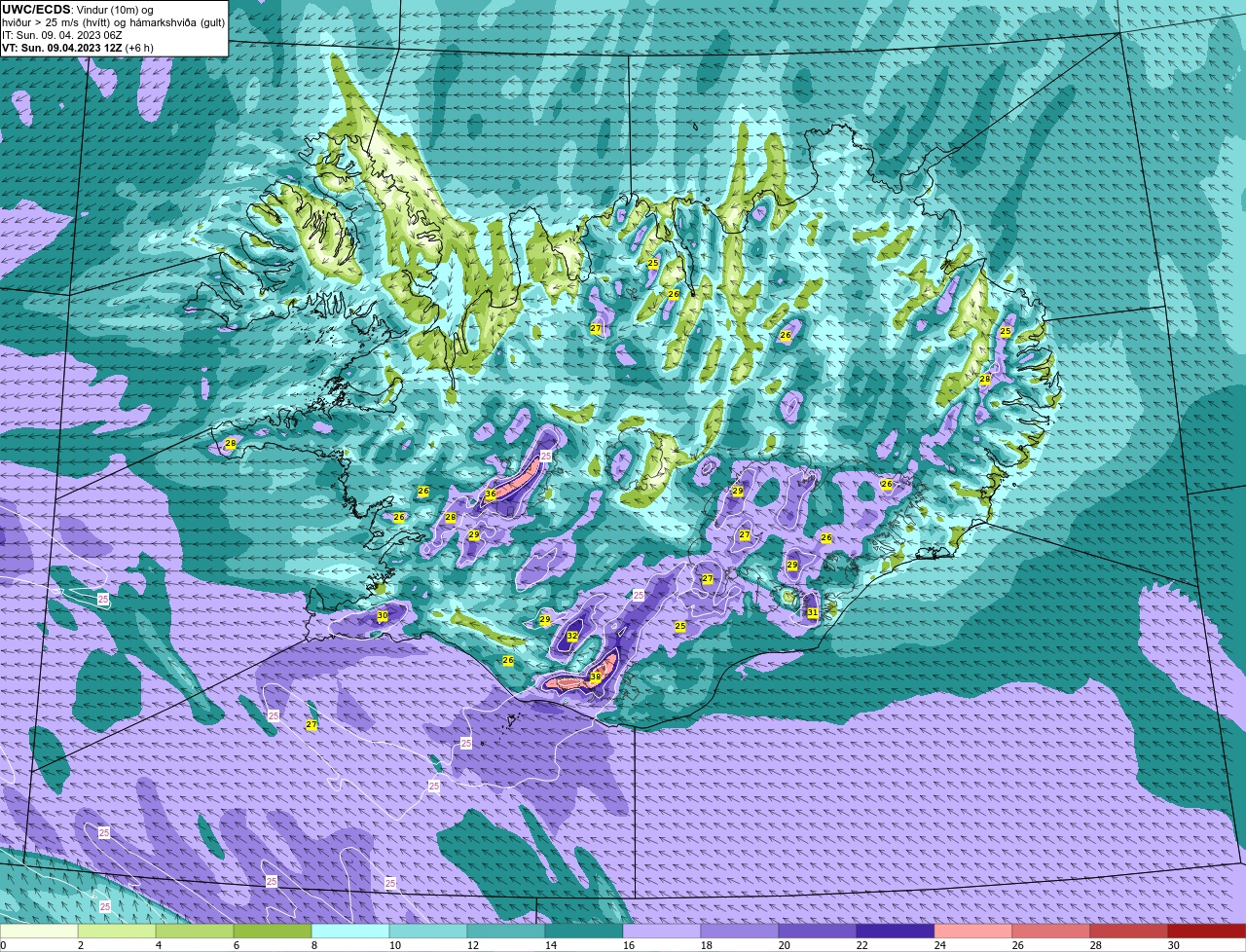Click the 'VT: Sun. 09.04.2023 12Z (+6 h)' line

coord(78,47)
